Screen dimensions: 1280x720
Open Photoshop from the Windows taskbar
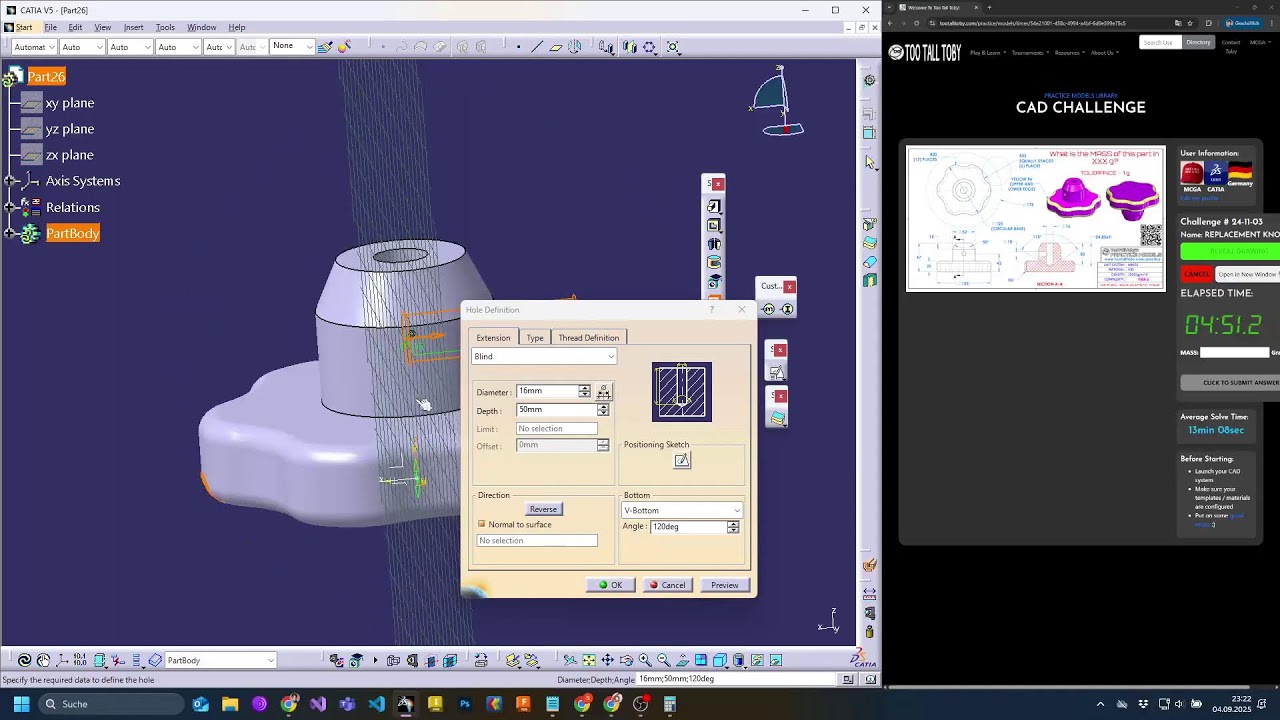pos(464,704)
